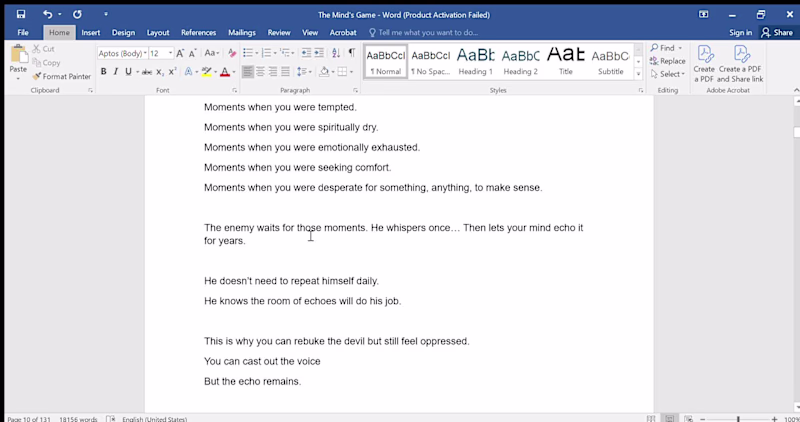Apply red font color
Image resolution: width=800 pixels, height=422 pixels.
225,72
